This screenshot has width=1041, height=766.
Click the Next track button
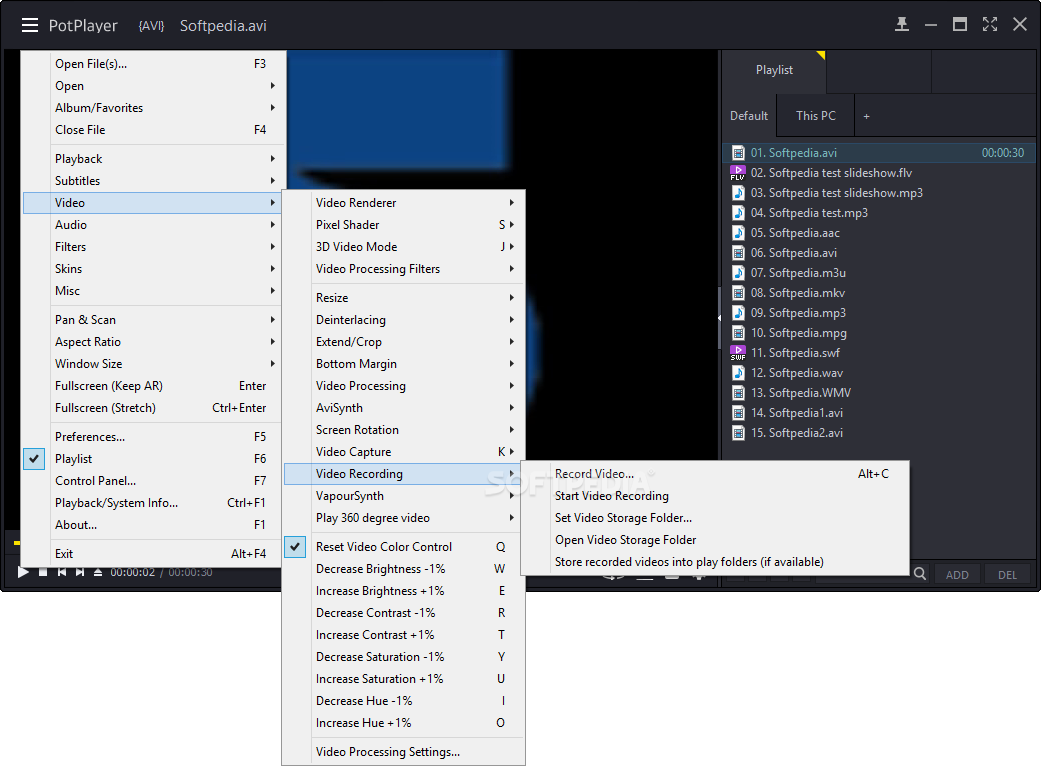pos(80,572)
